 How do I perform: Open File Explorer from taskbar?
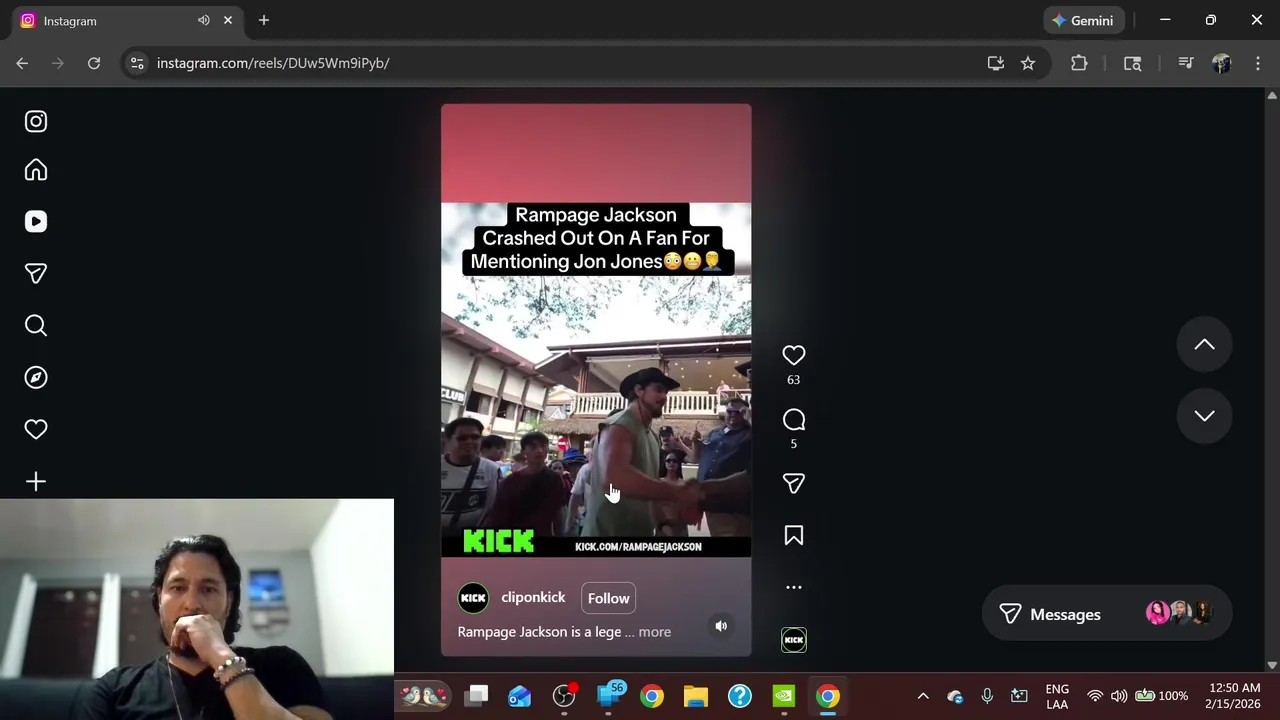click(696, 696)
